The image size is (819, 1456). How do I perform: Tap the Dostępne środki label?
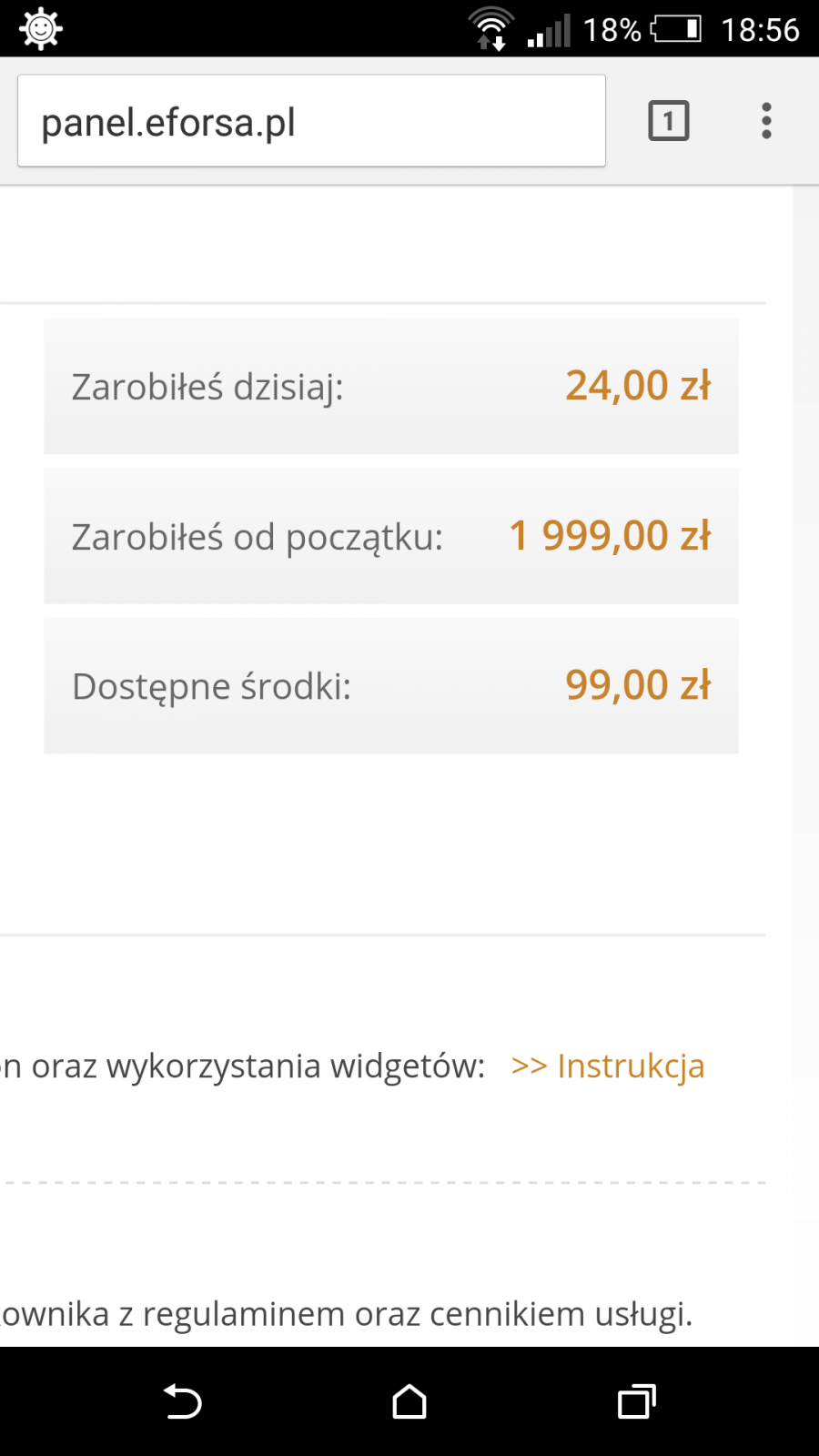tap(211, 686)
